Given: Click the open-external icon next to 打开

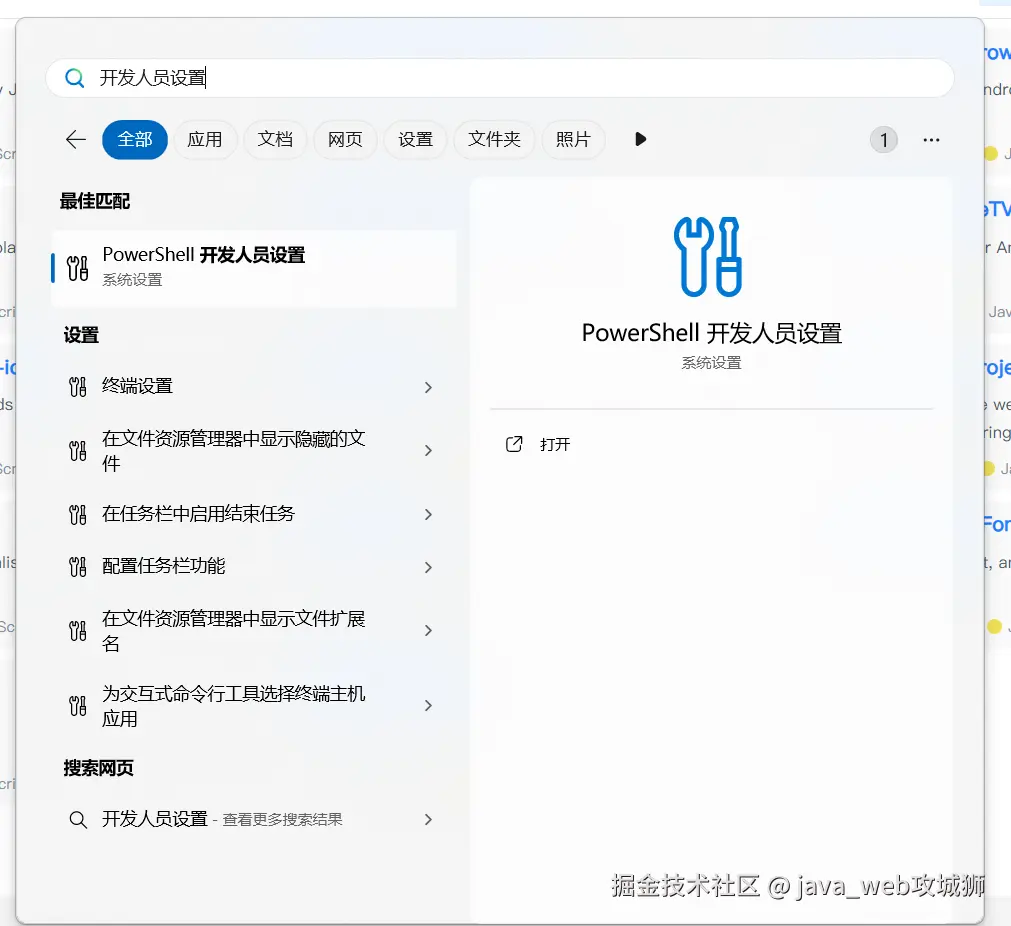Looking at the screenshot, I should (x=514, y=444).
